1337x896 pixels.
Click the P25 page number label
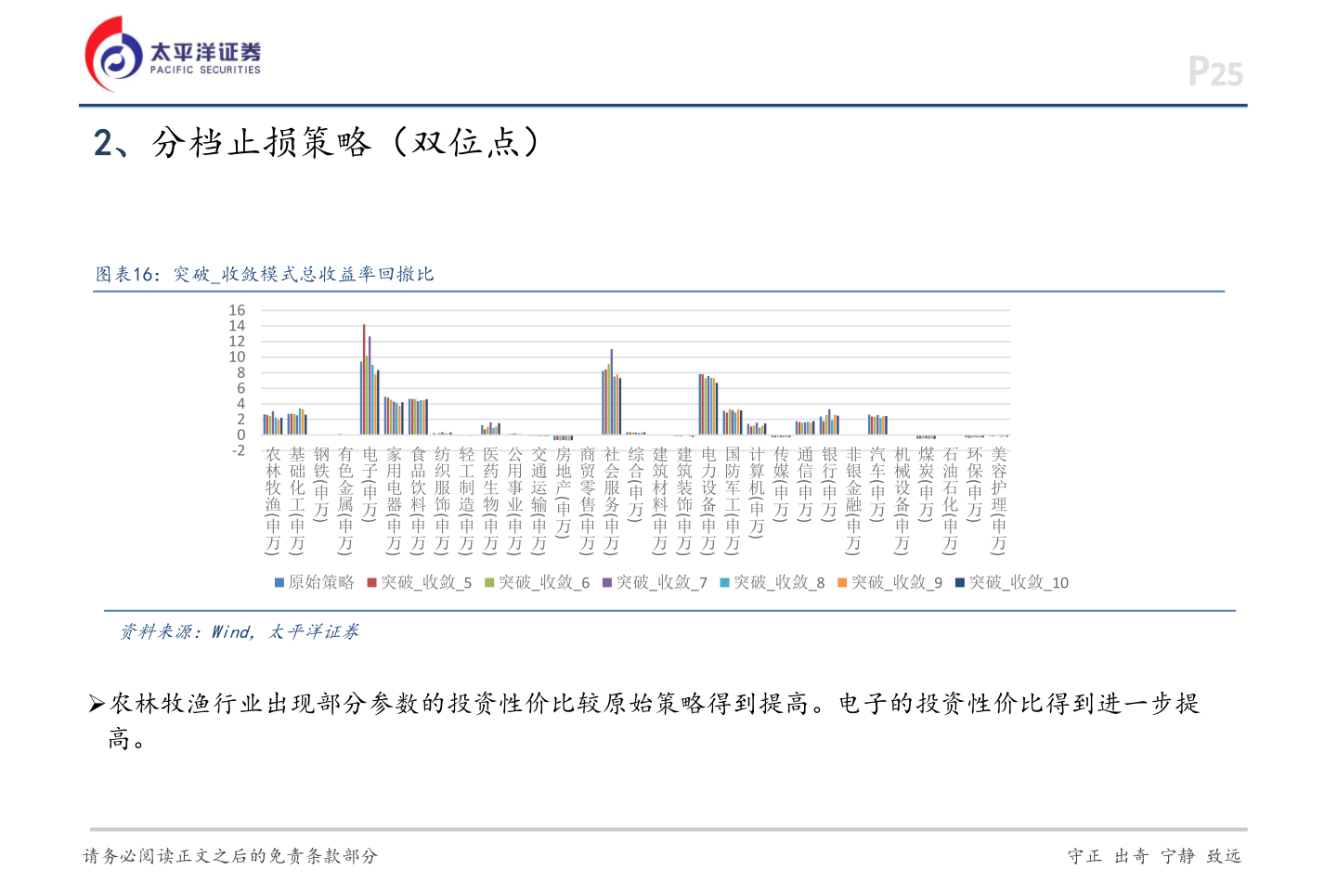(1216, 70)
